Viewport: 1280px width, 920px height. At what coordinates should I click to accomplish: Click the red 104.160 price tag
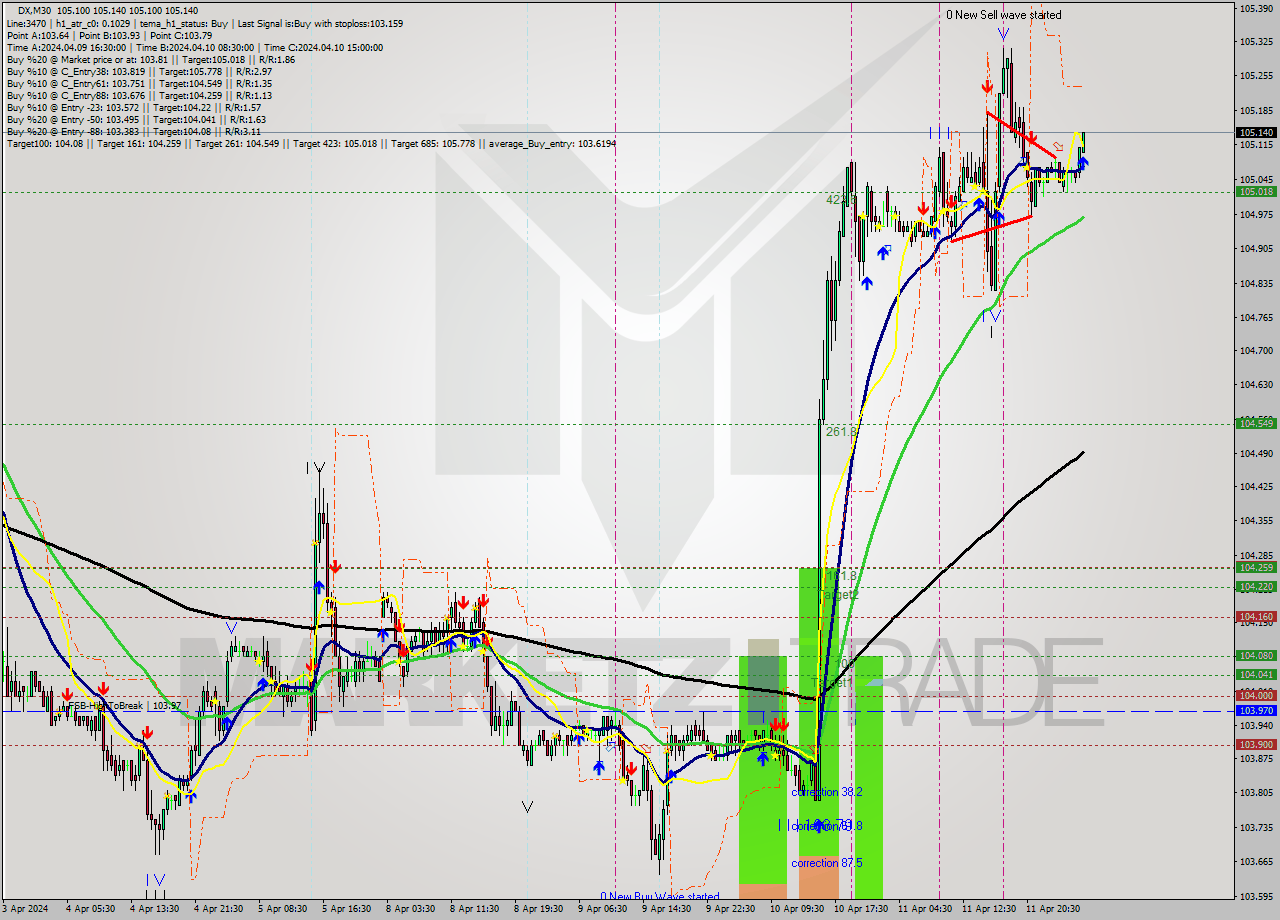[x=1256, y=617]
